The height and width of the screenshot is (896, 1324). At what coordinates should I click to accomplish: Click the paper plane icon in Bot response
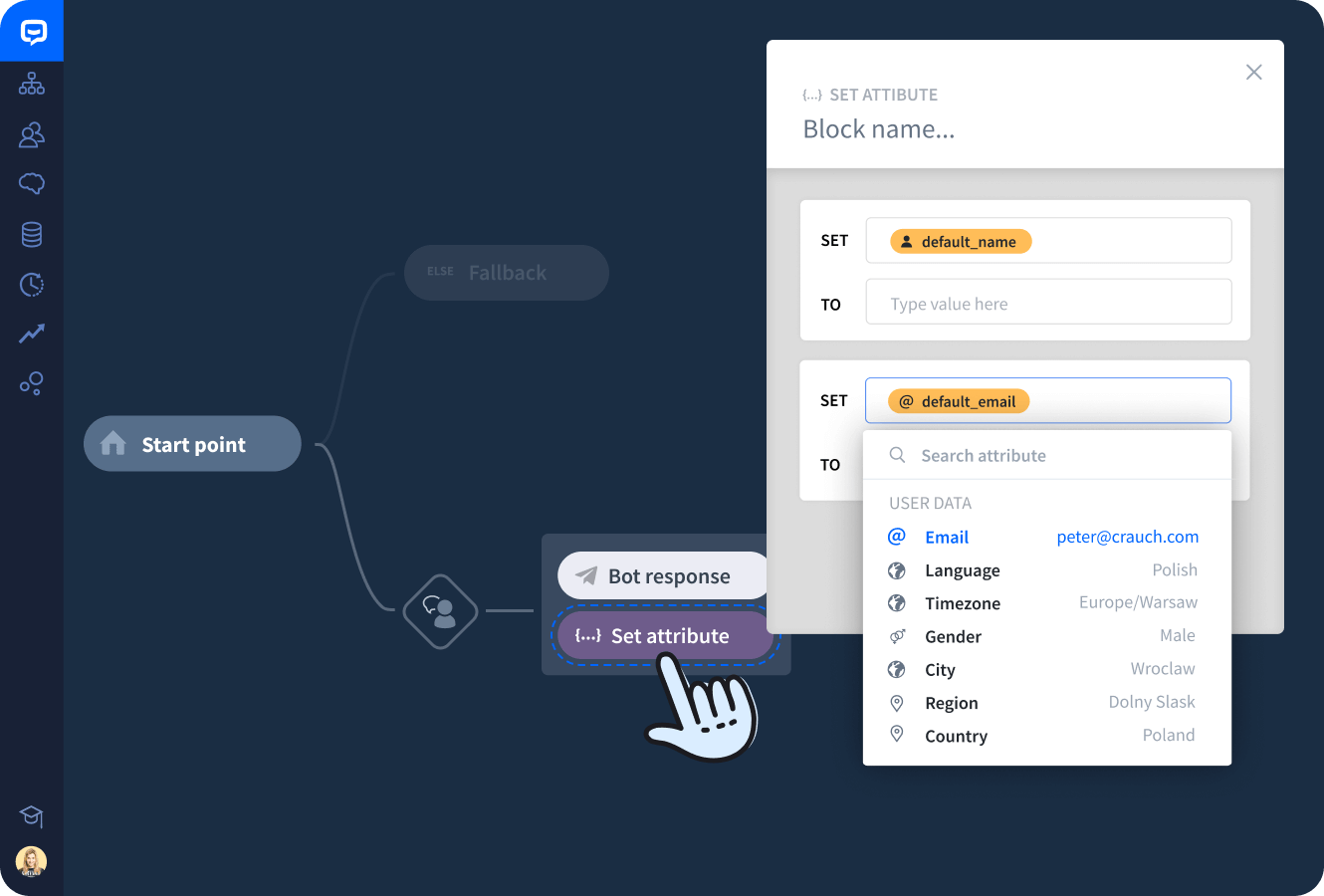pyautogui.click(x=586, y=575)
